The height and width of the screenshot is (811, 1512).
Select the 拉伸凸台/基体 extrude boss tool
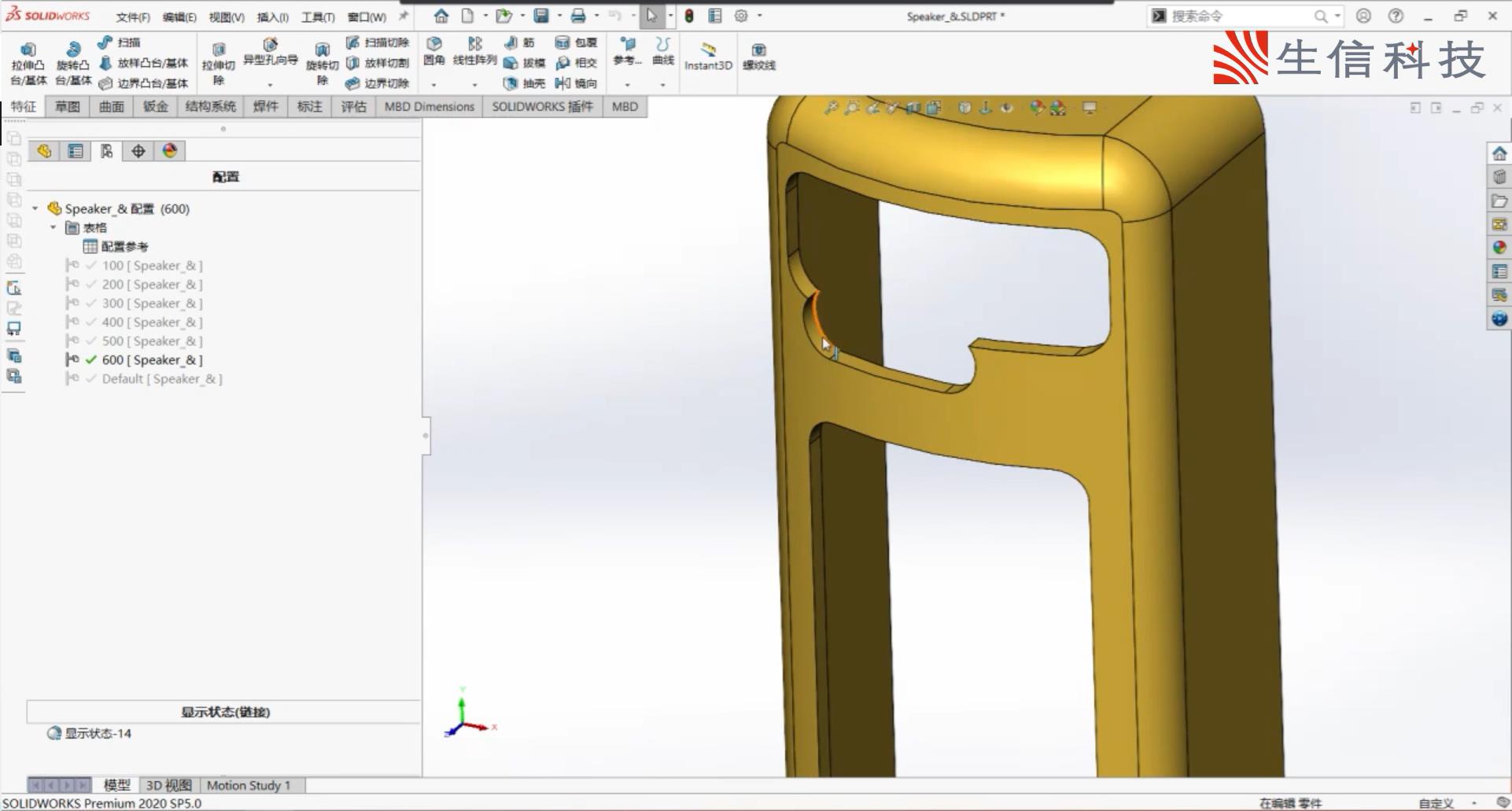(x=28, y=64)
